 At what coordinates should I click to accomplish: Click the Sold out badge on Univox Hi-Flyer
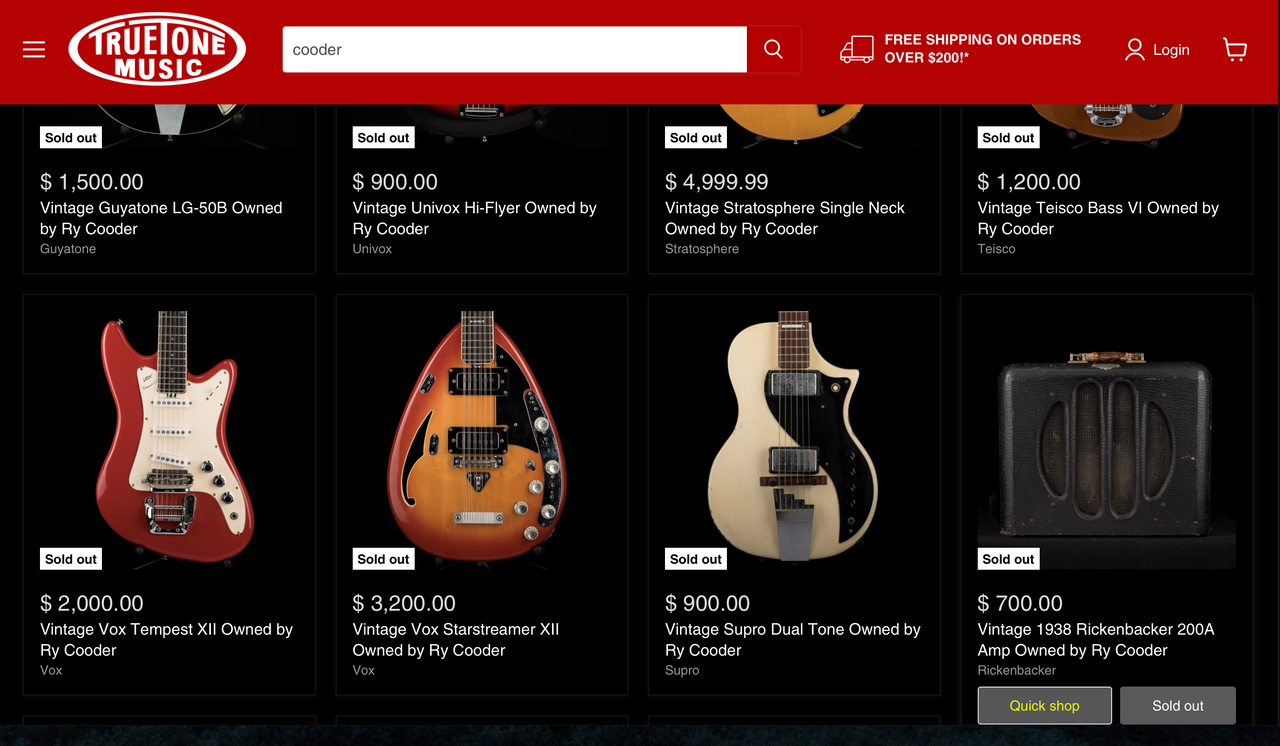[384, 138]
